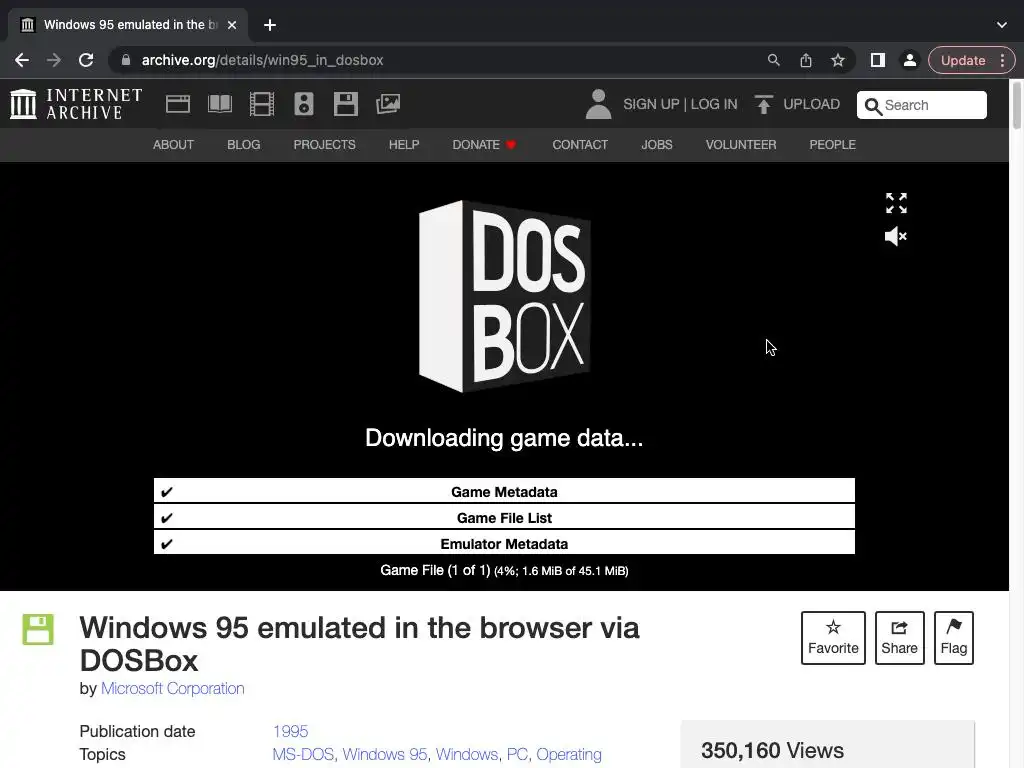Open the DONATE menu item
The height and width of the screenshot is (768, 1024).
coord(485,144)
